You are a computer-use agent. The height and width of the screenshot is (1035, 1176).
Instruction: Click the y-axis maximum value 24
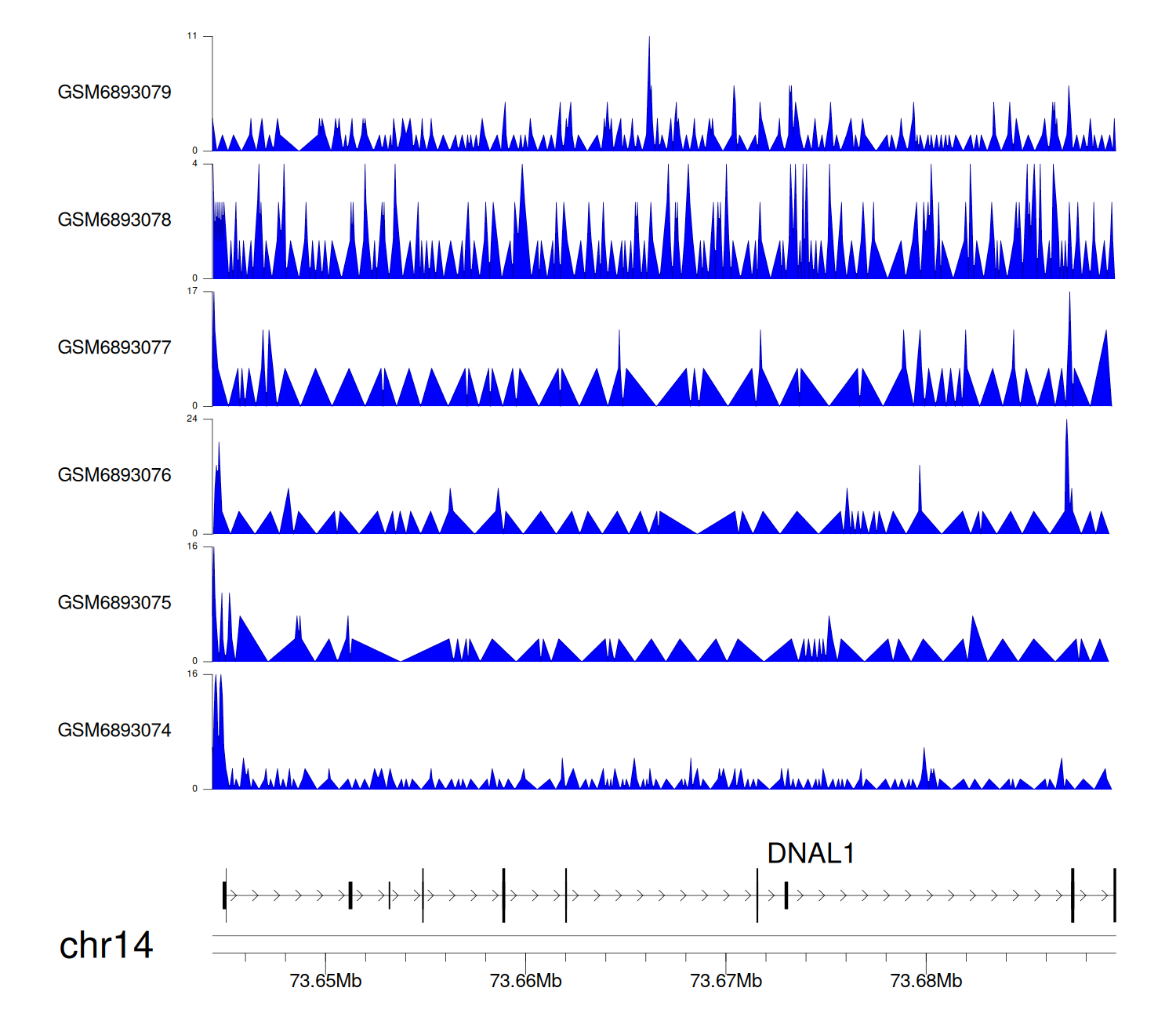[192, 419]
